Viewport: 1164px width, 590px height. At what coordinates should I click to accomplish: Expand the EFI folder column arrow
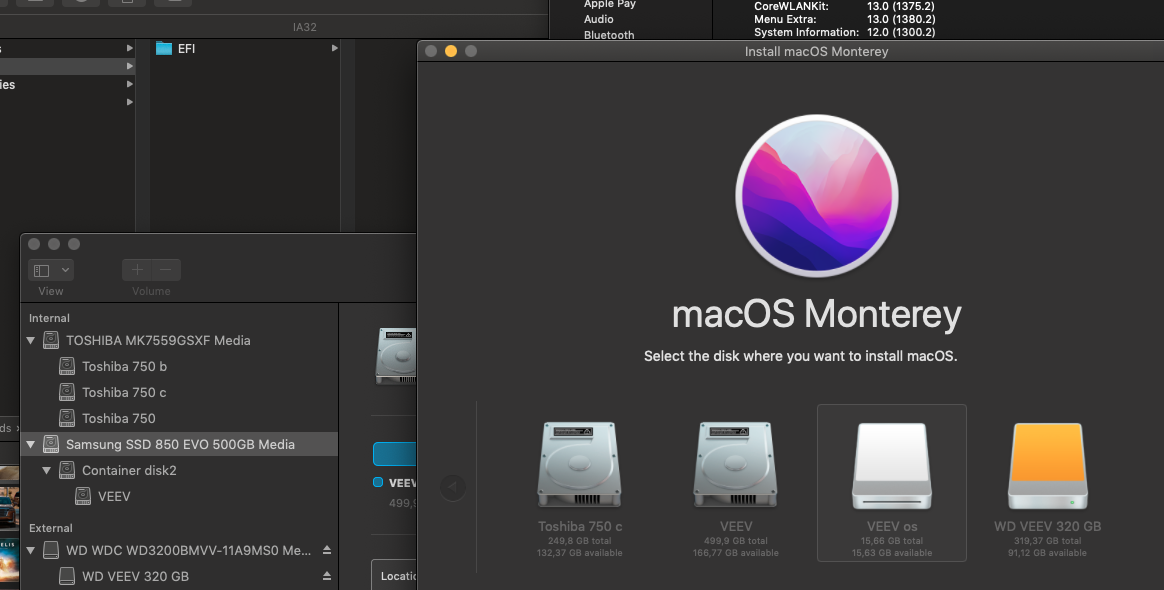[x=334, y=48]
